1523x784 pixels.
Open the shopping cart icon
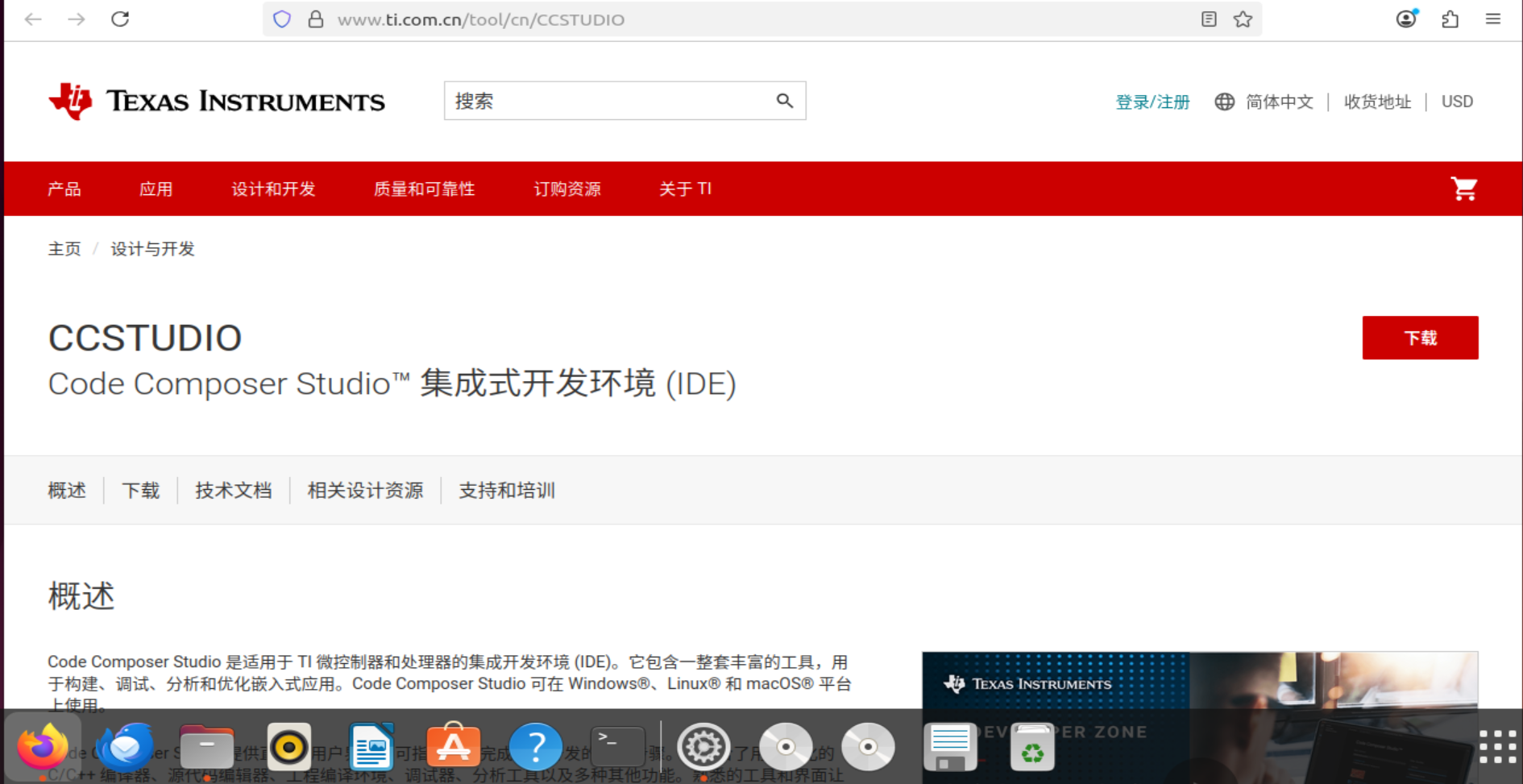1464,189
